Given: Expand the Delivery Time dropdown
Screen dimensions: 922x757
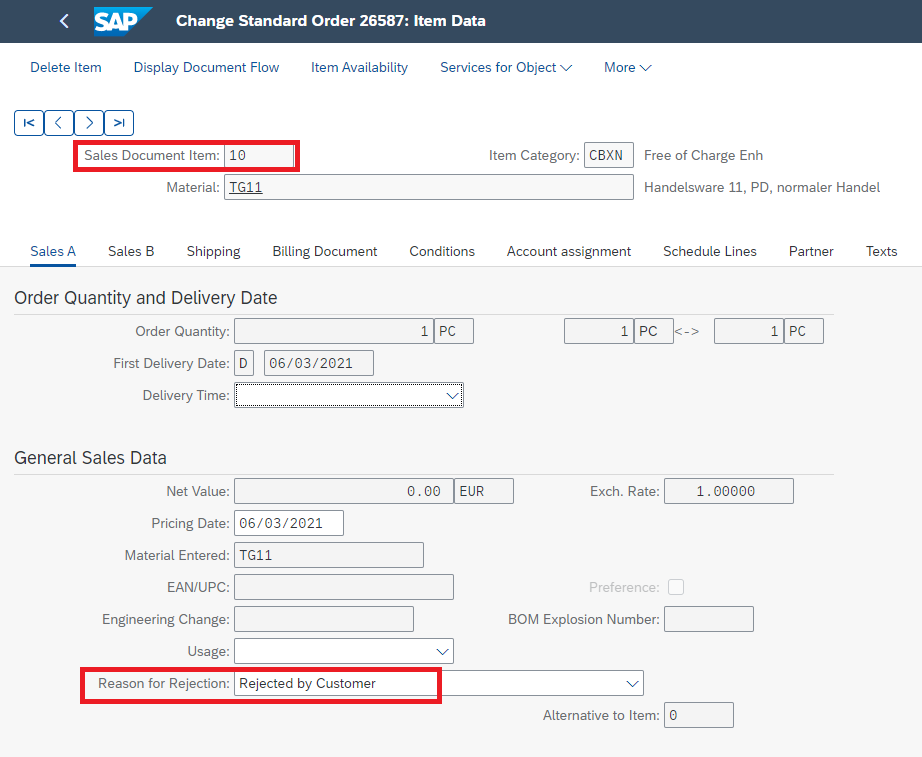Looking at the screenshot, I should (349, 395).
